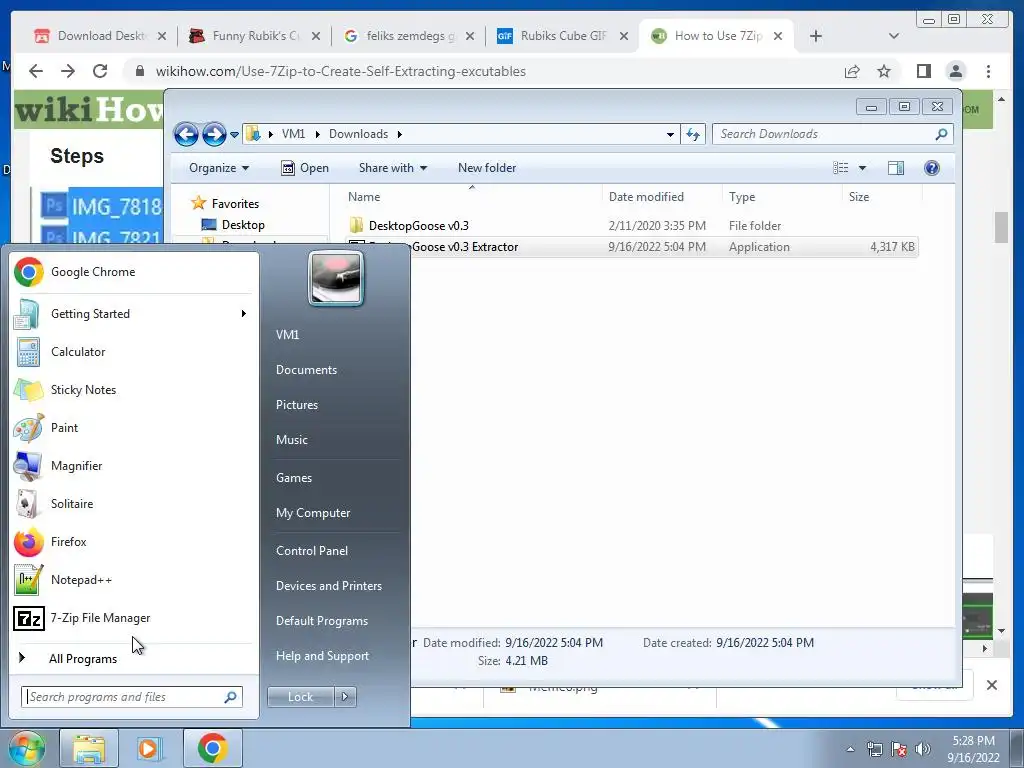Click the Open toolbar button
This screenshot has width=1024, height=768.
304,168
